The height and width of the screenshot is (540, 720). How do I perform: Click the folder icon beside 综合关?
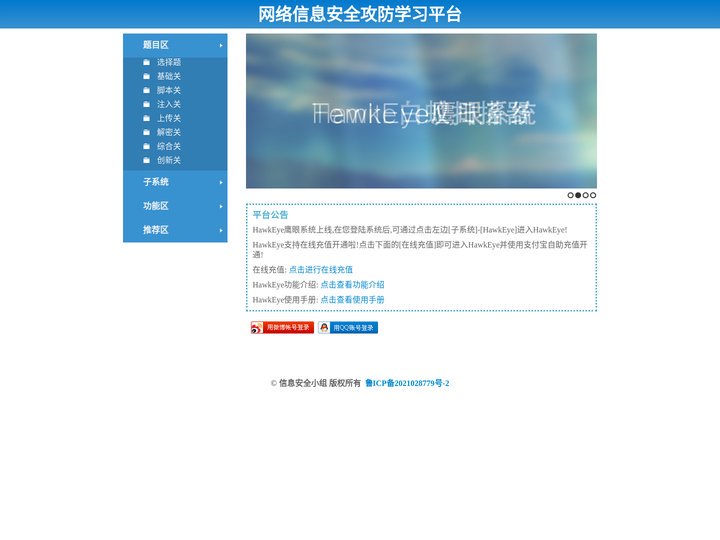pos(146,146)
